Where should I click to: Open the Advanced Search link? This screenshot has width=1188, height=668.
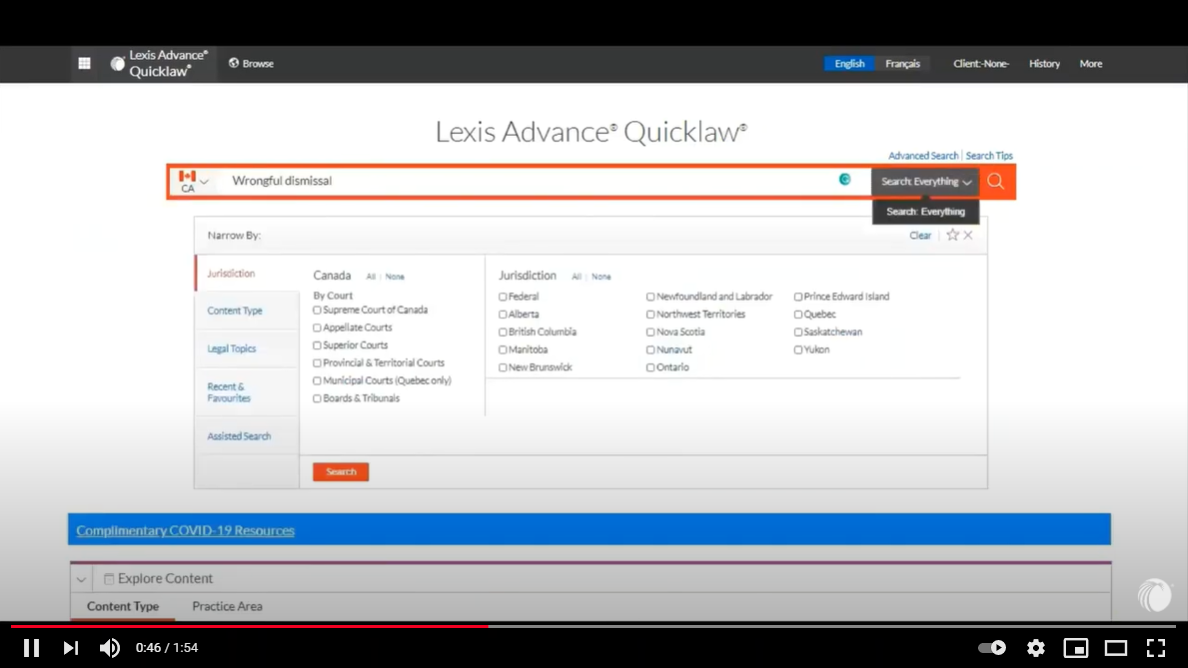click(923, 155)
